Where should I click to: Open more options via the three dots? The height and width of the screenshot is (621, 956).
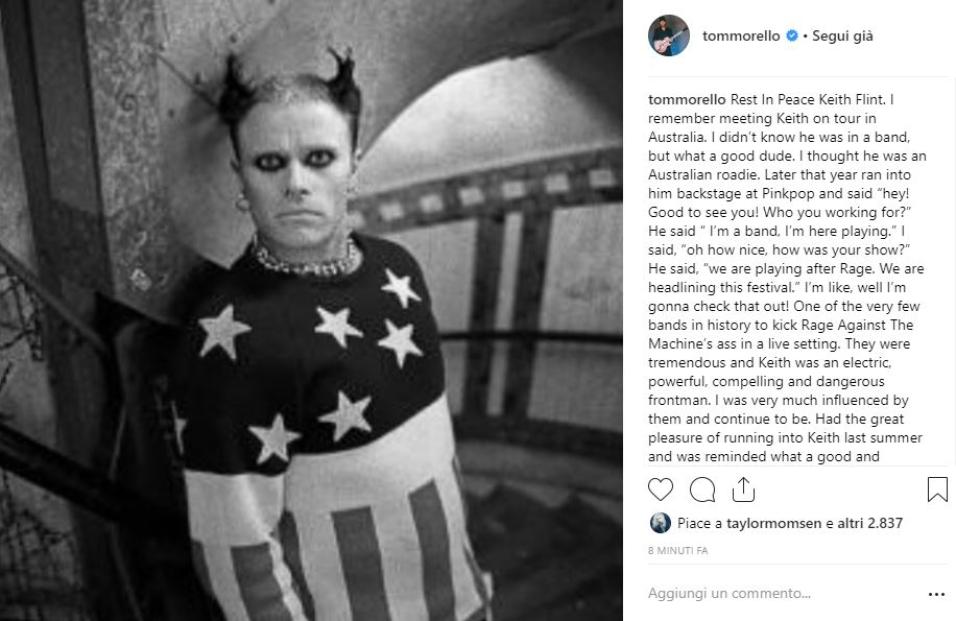936,594
